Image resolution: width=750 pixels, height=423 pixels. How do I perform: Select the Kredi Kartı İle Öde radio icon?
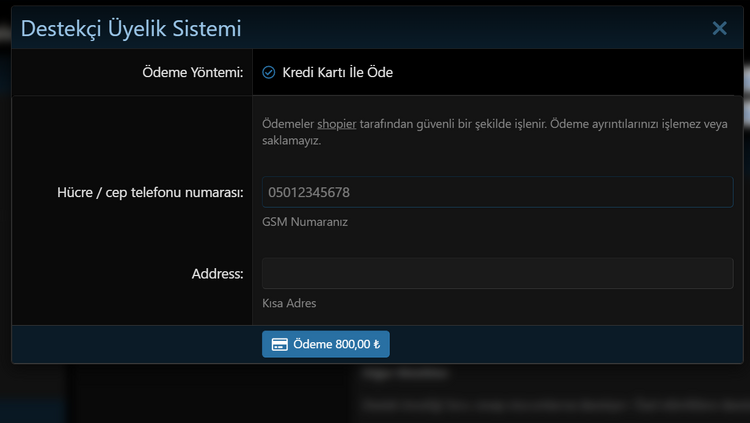268,72
